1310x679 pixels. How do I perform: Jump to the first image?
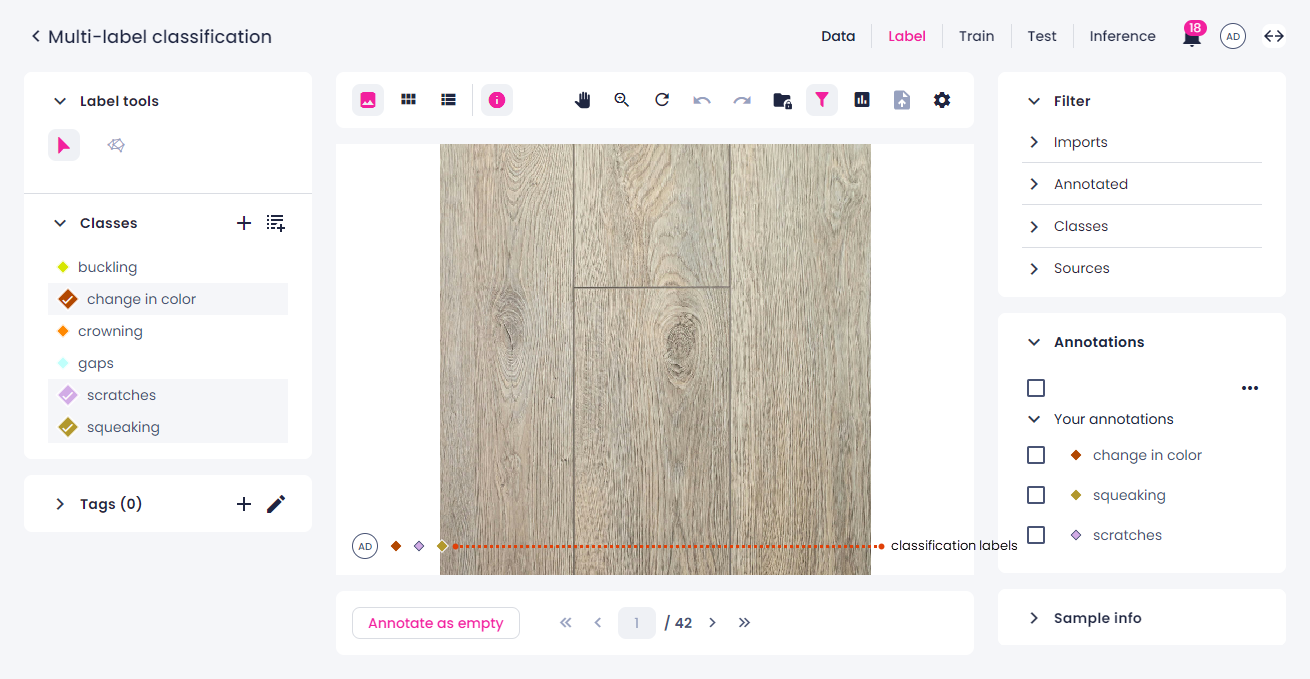566,623
